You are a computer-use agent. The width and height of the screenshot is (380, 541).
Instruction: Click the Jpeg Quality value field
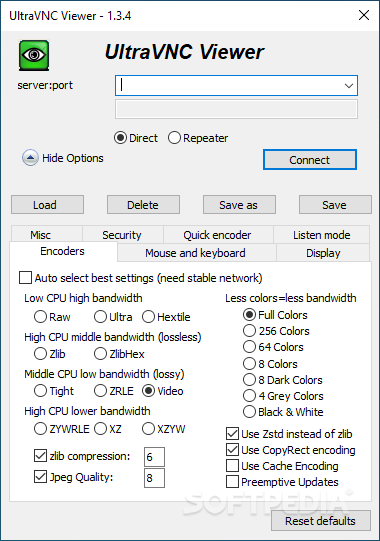(154, 478)
